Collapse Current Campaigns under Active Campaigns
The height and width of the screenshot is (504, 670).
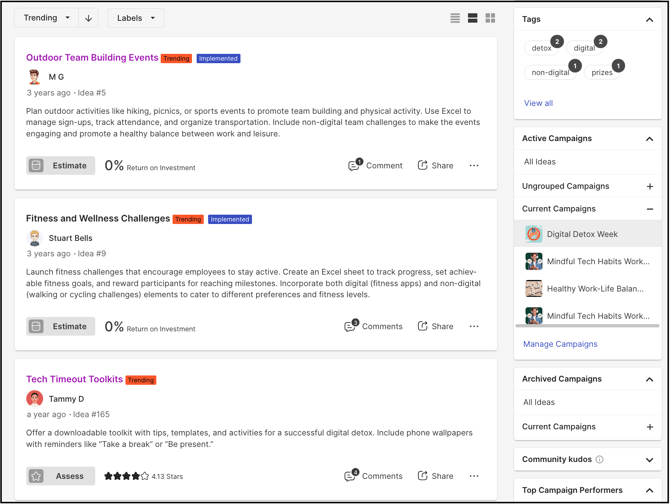[x=649, y=209]
